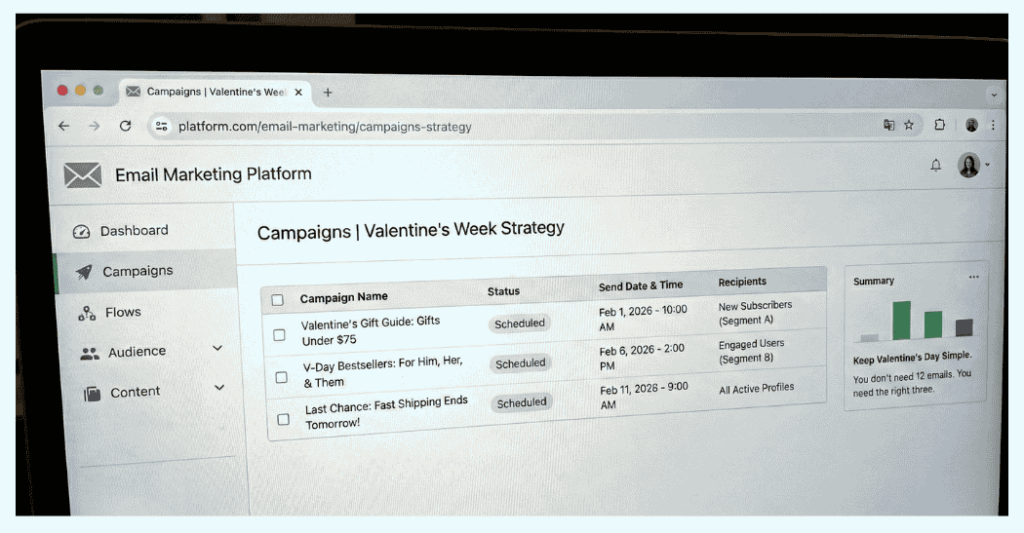1024x533 pixels.
Task: Click the Flows icon in sidebar
Action: click(86, 313)
